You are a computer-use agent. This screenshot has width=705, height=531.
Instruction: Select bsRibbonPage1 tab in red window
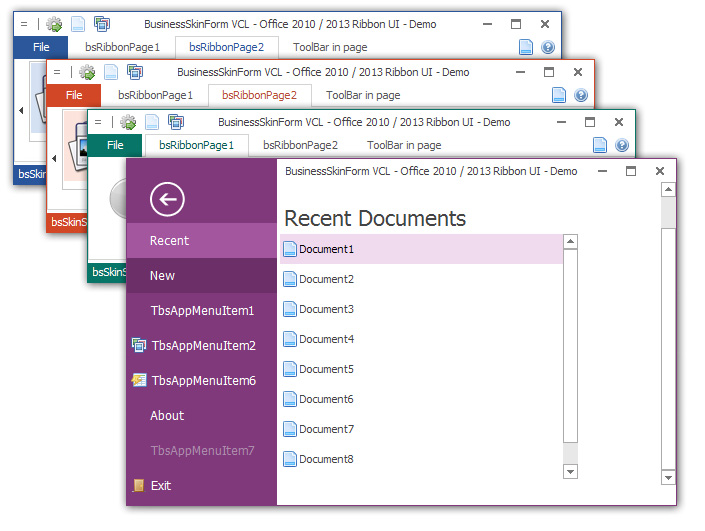(155, 95)
